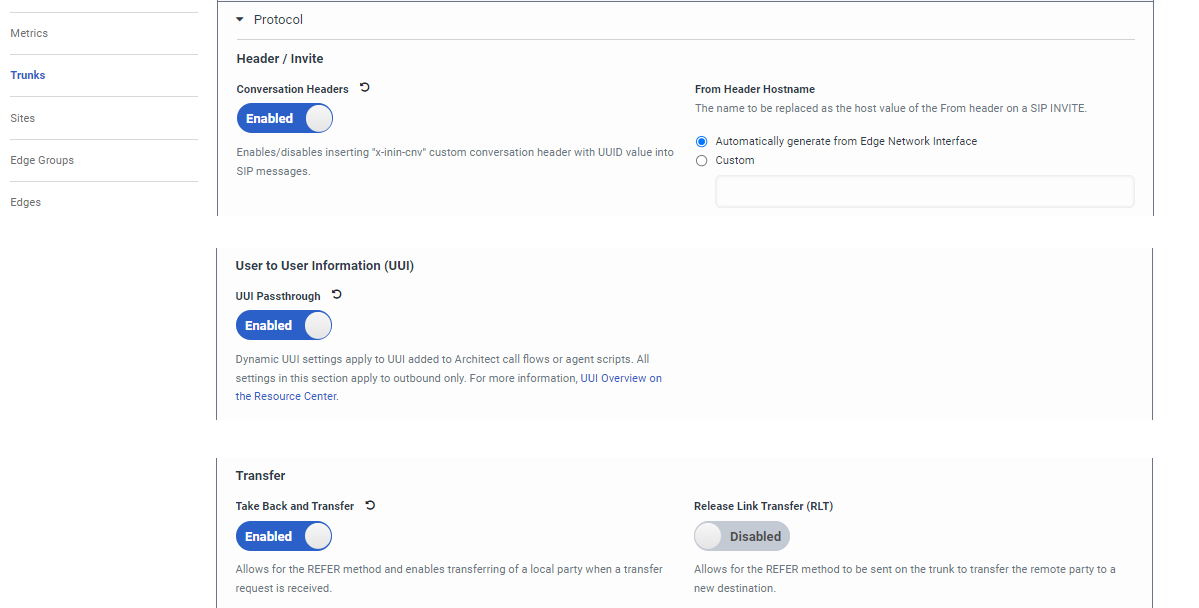Toggle Conversation Headers switch
This screenshot has width=1199, height=608.
tap(284, 119)
